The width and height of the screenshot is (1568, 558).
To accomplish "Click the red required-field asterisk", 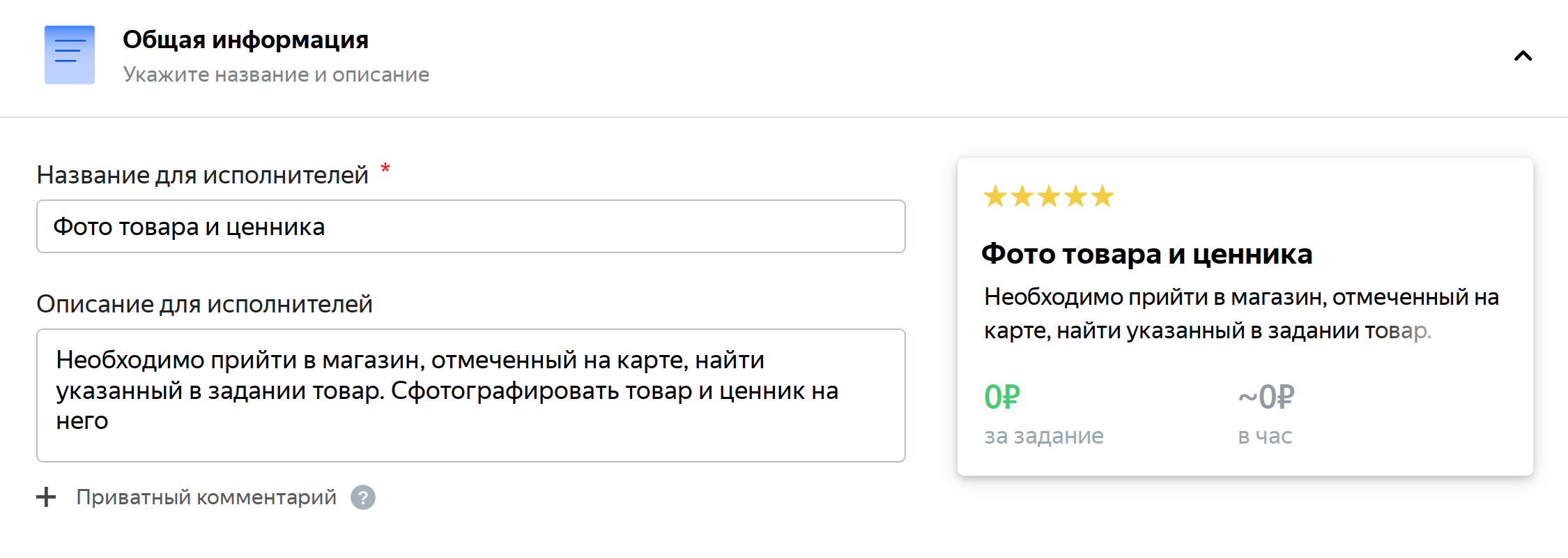I will (385, 168).
